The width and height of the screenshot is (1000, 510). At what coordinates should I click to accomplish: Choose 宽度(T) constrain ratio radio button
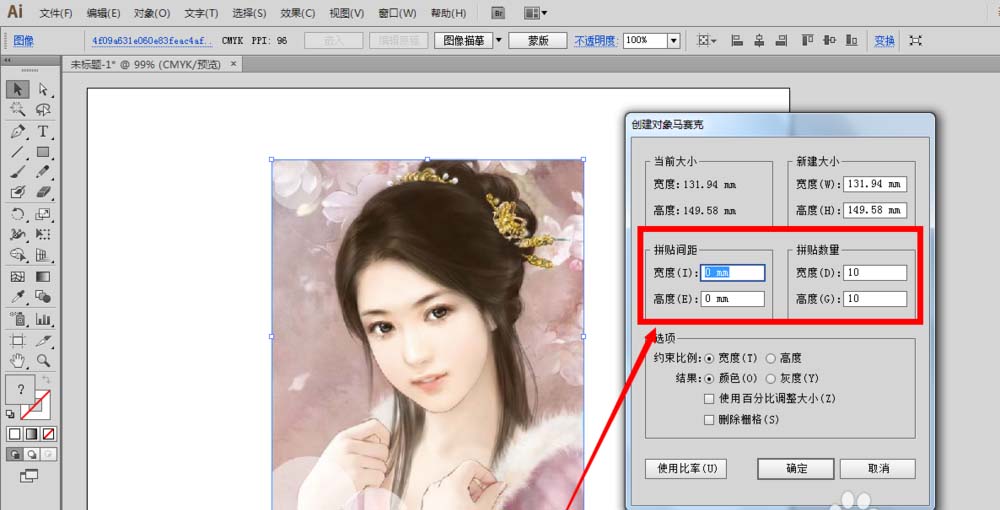[709, 358]
